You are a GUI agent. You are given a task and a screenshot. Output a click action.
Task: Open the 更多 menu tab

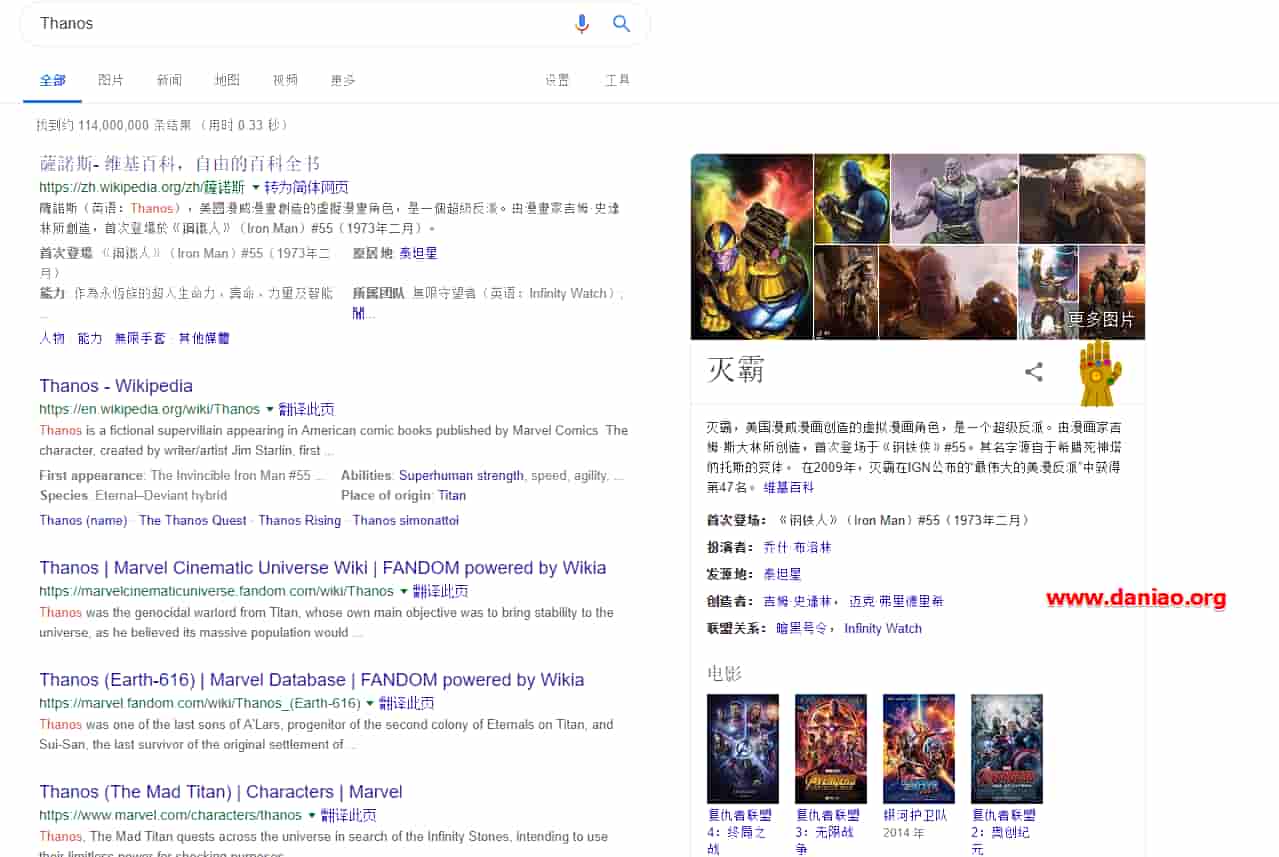coord(343,80)
